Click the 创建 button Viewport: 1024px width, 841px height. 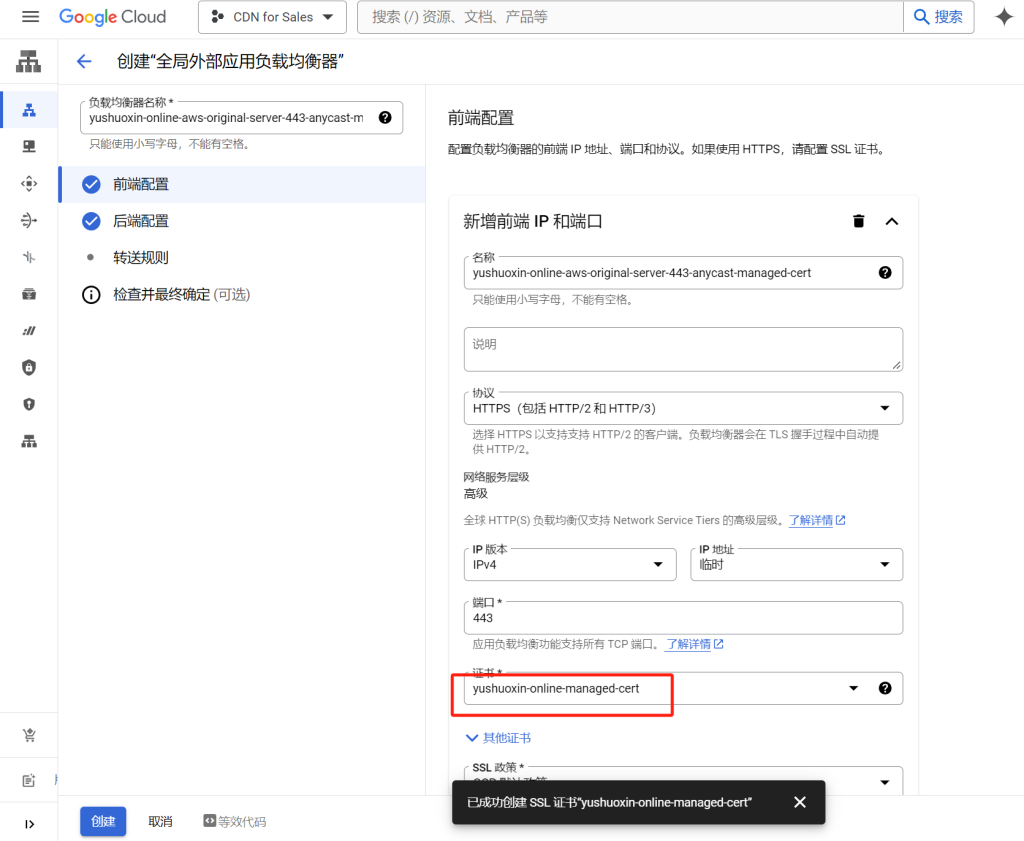coord(103,821)
